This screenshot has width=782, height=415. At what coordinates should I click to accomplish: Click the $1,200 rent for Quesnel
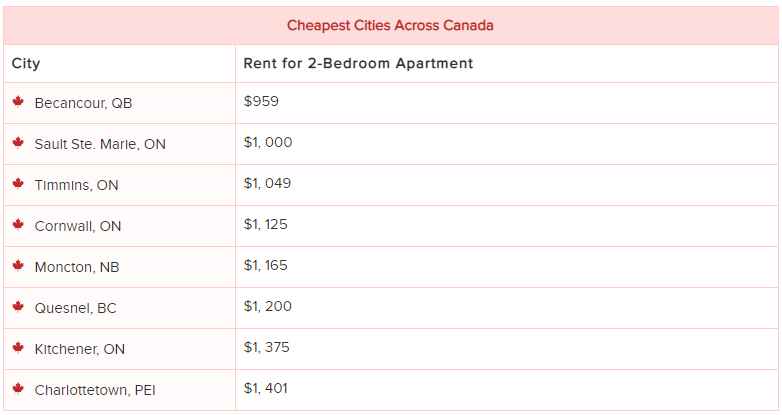coord(268,306)
